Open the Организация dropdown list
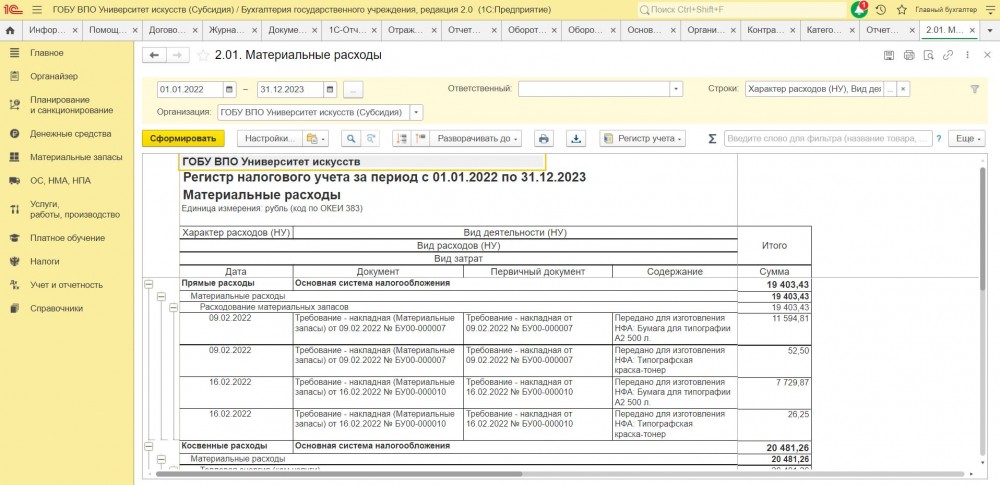This screenshot has height=485, width=1000. pyautogui.click(x=416, y=112)
